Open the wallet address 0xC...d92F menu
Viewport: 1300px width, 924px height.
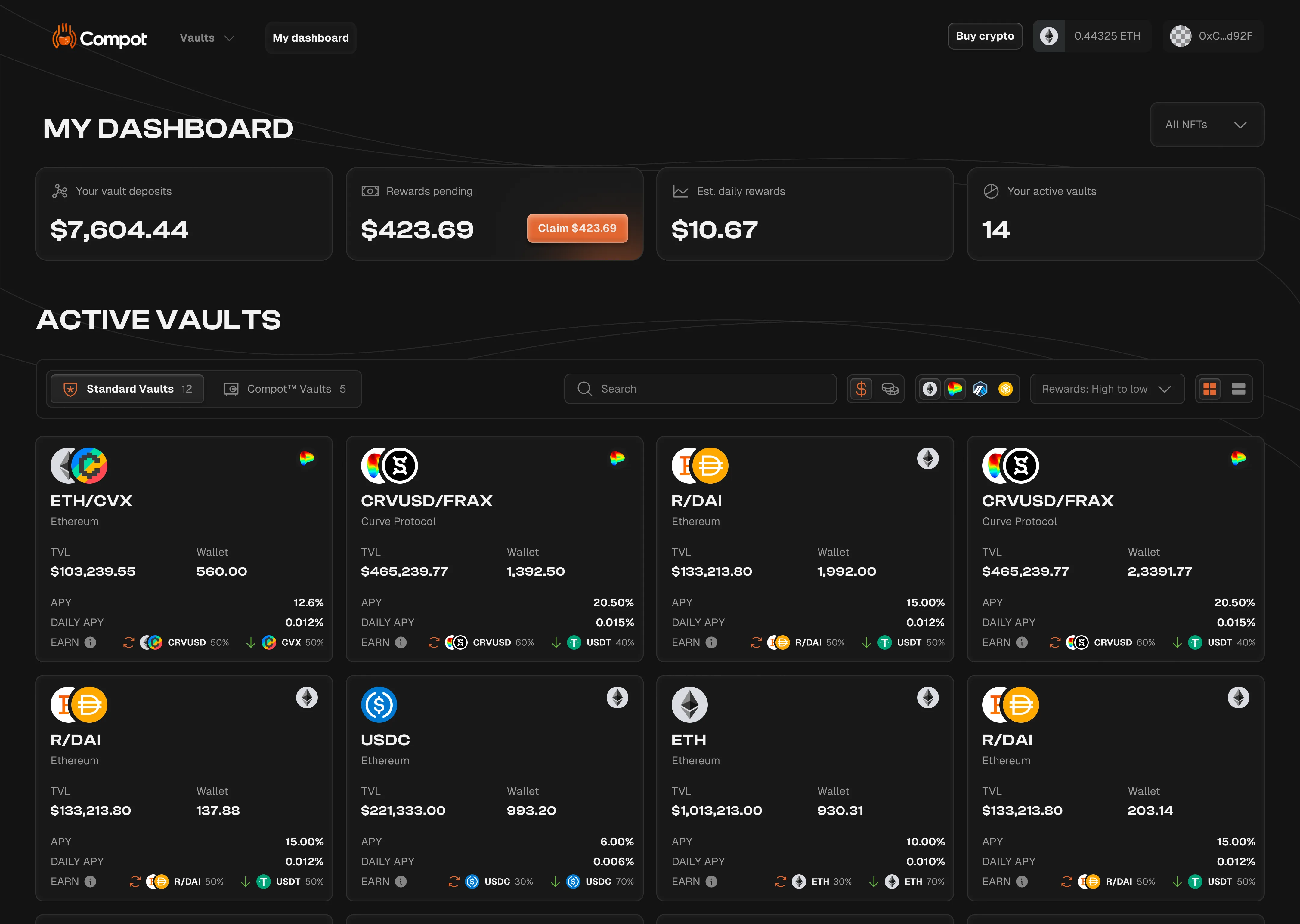1213,36
